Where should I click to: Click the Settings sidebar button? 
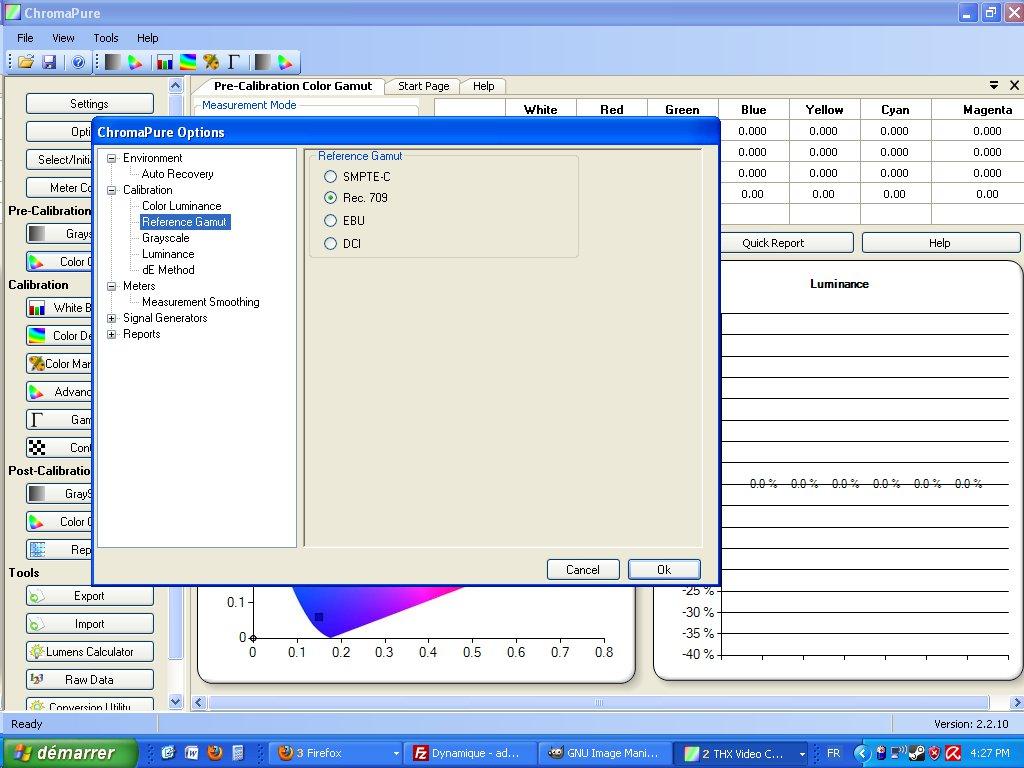pos(90,103)
